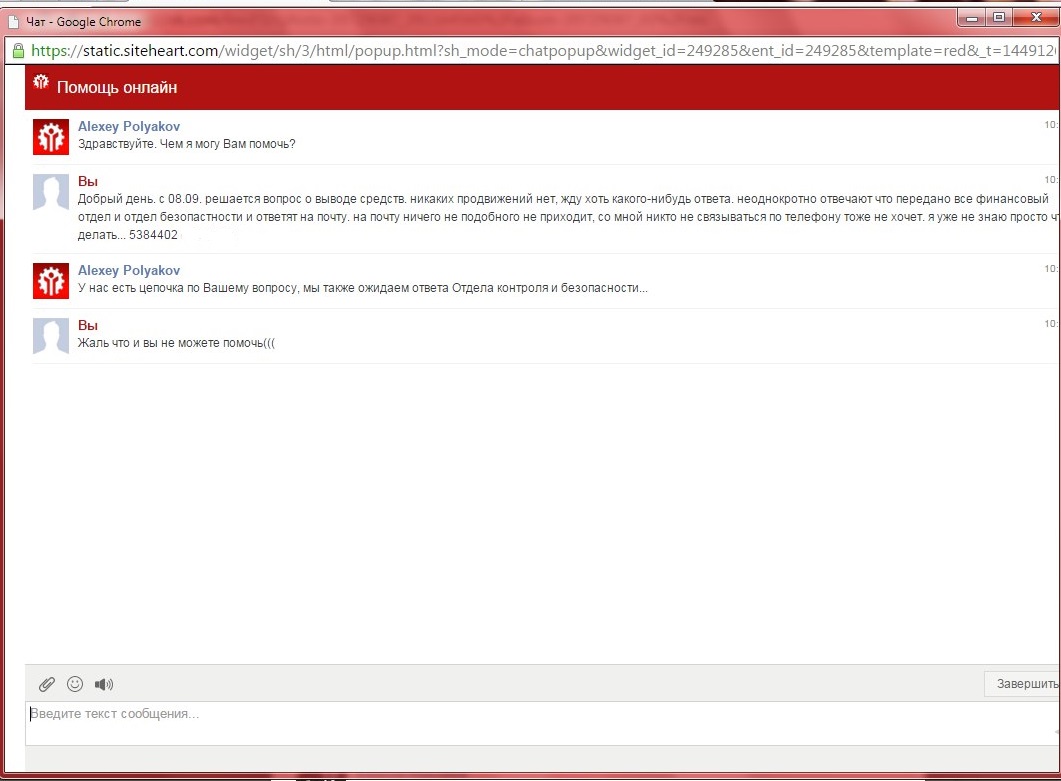Mute chat sounds with the speaker icon

click(x=104, y=684)
